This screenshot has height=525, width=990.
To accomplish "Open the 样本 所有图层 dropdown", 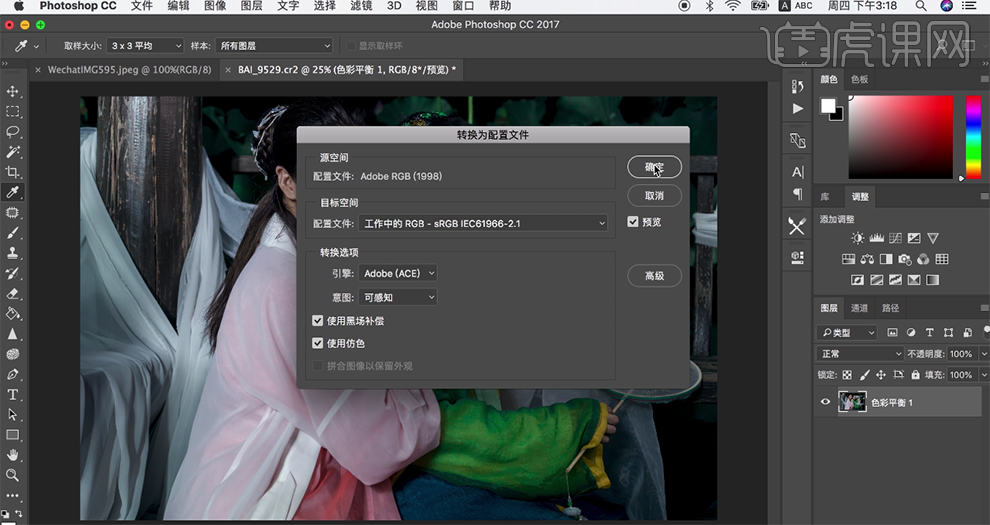I will coord(274,45).
